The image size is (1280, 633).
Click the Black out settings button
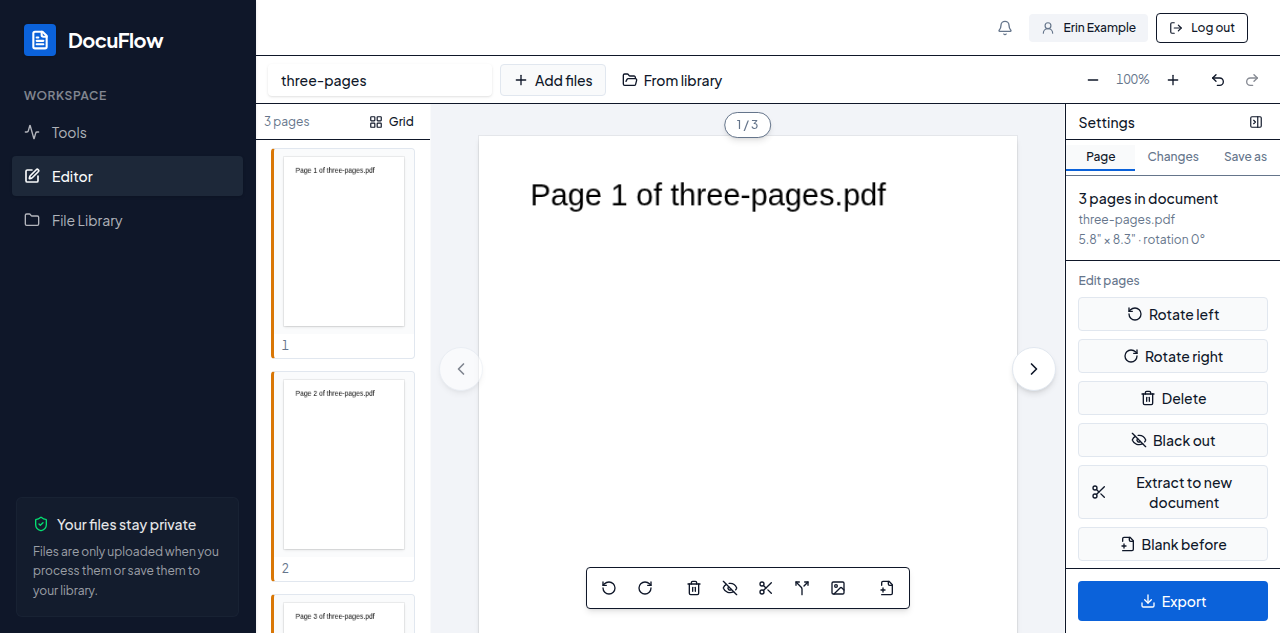click(1173, 440)
